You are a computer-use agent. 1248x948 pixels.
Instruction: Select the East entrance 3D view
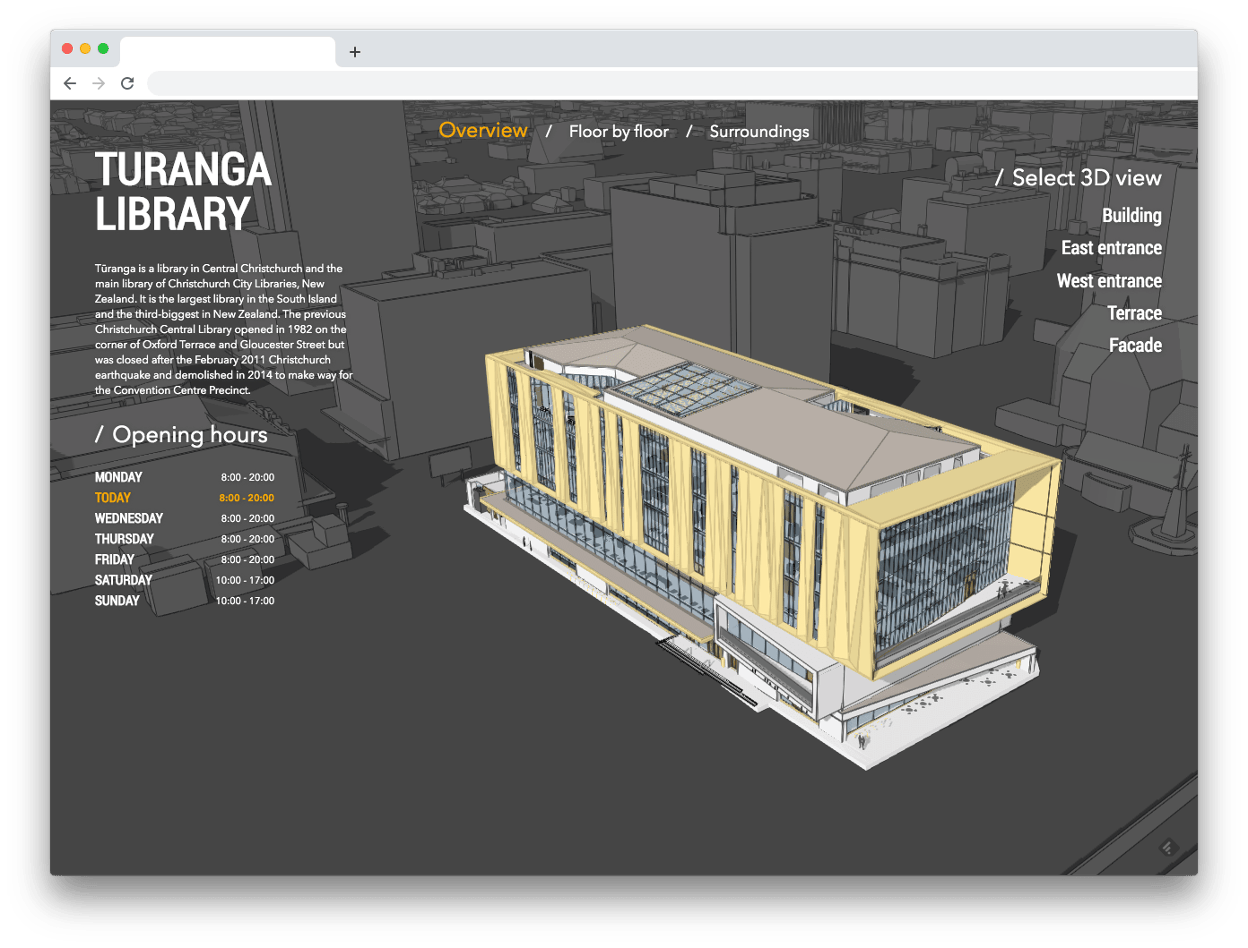click(x=1111, y=247)
